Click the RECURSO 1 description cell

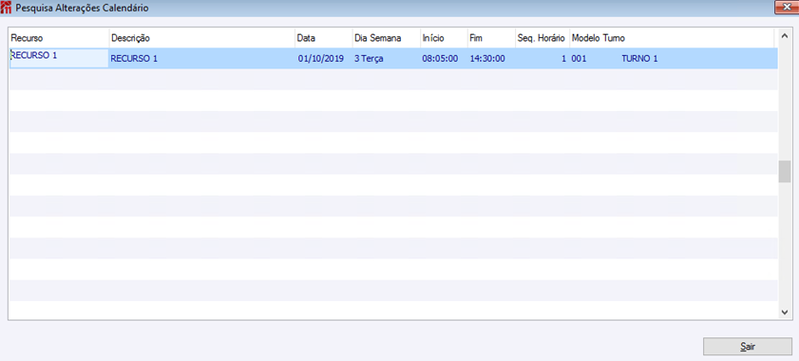coord(202,59)
